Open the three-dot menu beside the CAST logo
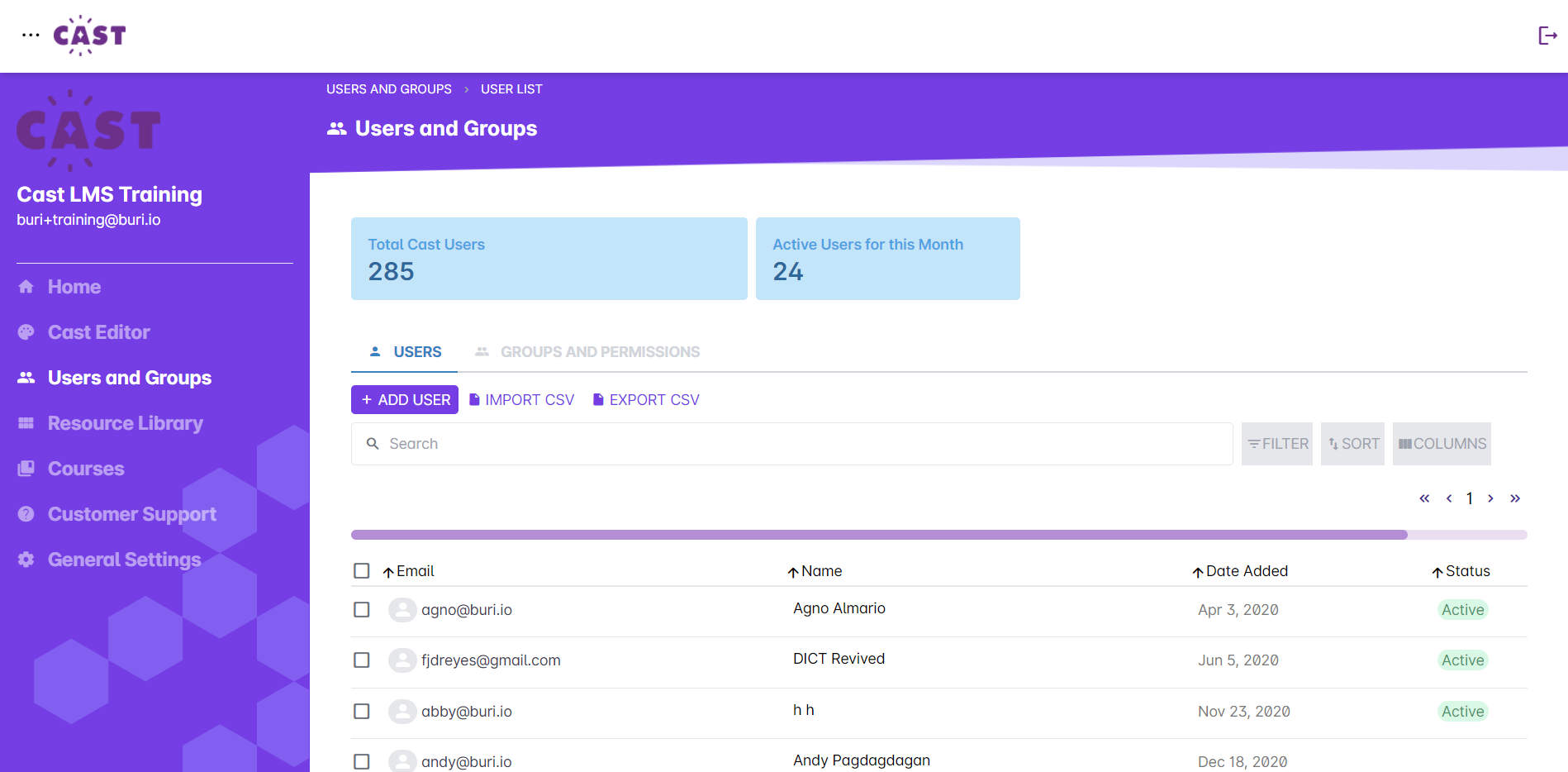1568x772 pixels. point(31,36)
